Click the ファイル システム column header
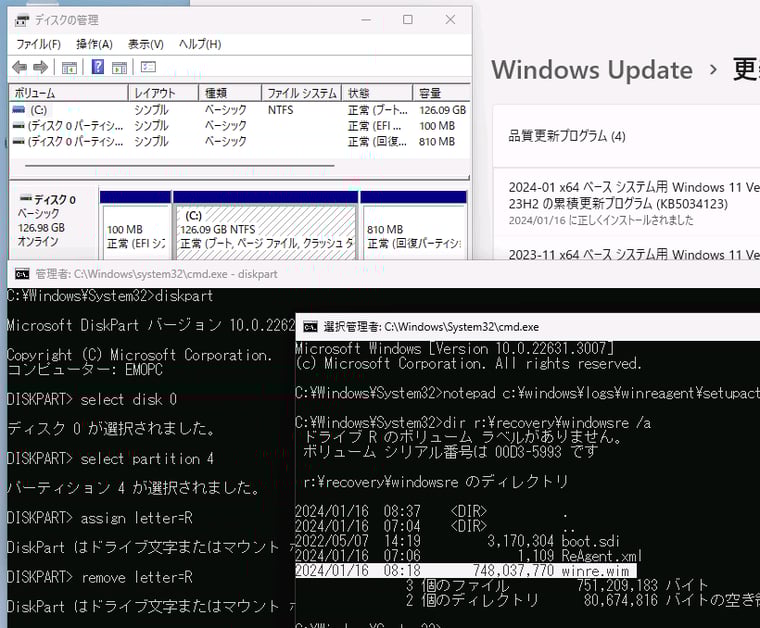 [301, 93]
